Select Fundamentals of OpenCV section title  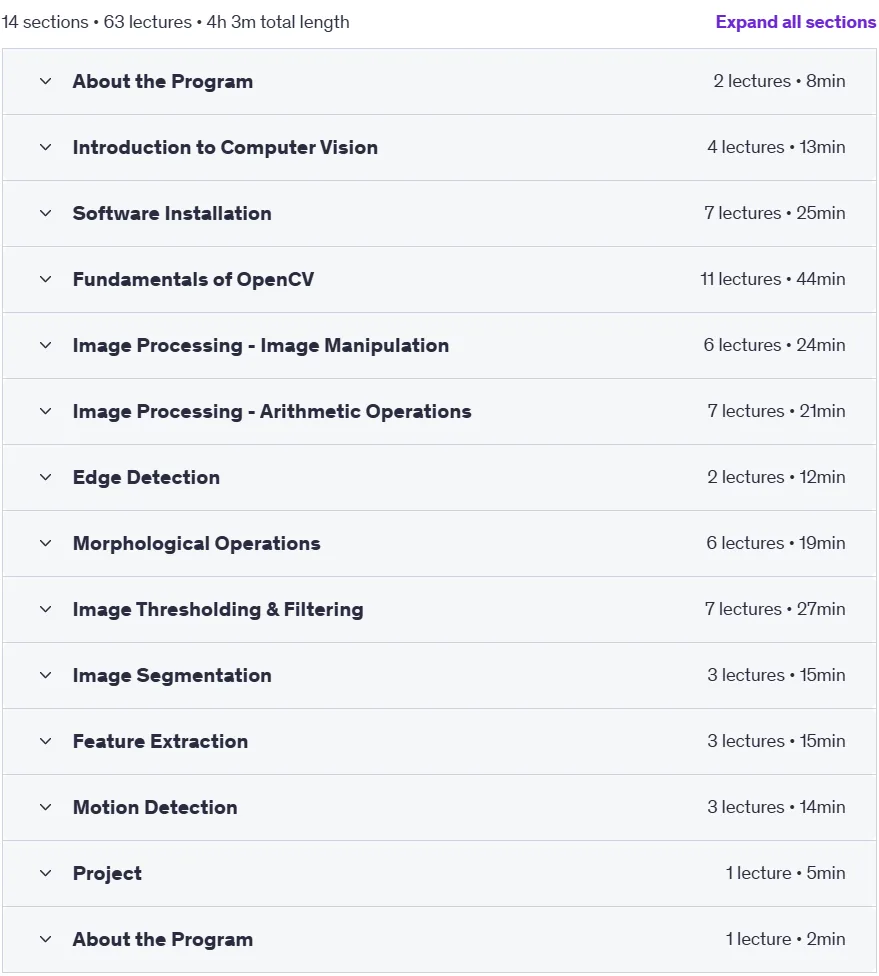[193, 279]
